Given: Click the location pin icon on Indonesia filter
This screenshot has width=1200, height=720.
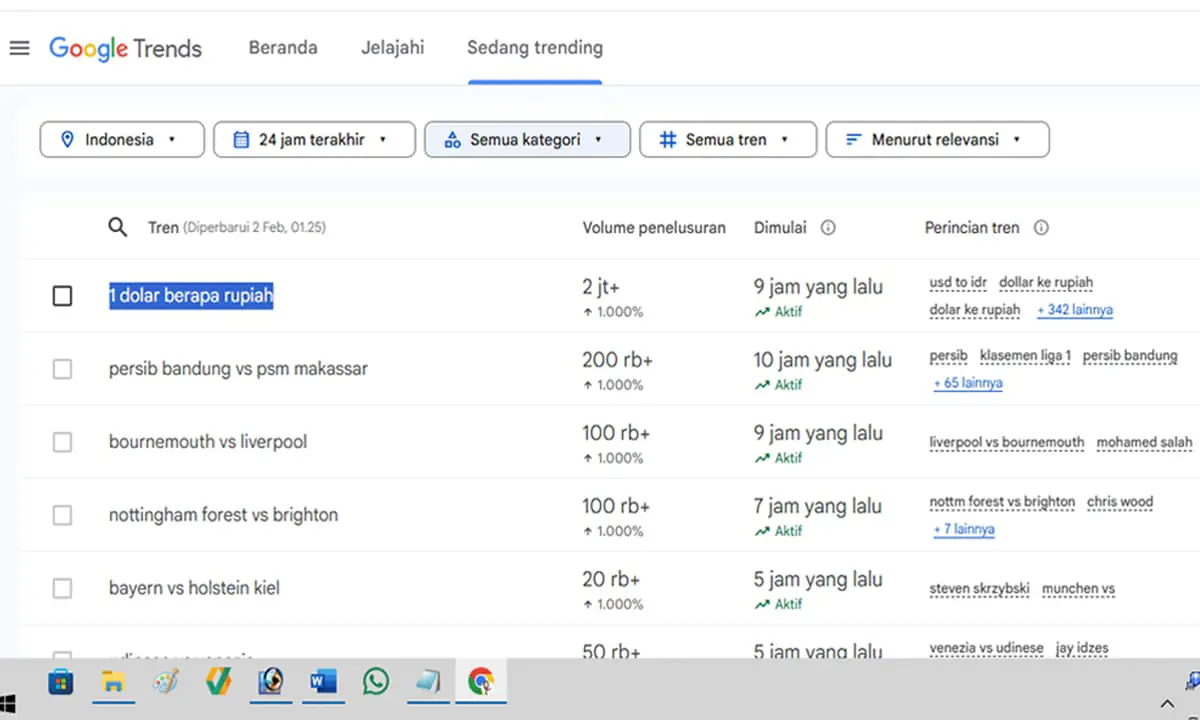Looking at the screenshot, I should [68, 139].
